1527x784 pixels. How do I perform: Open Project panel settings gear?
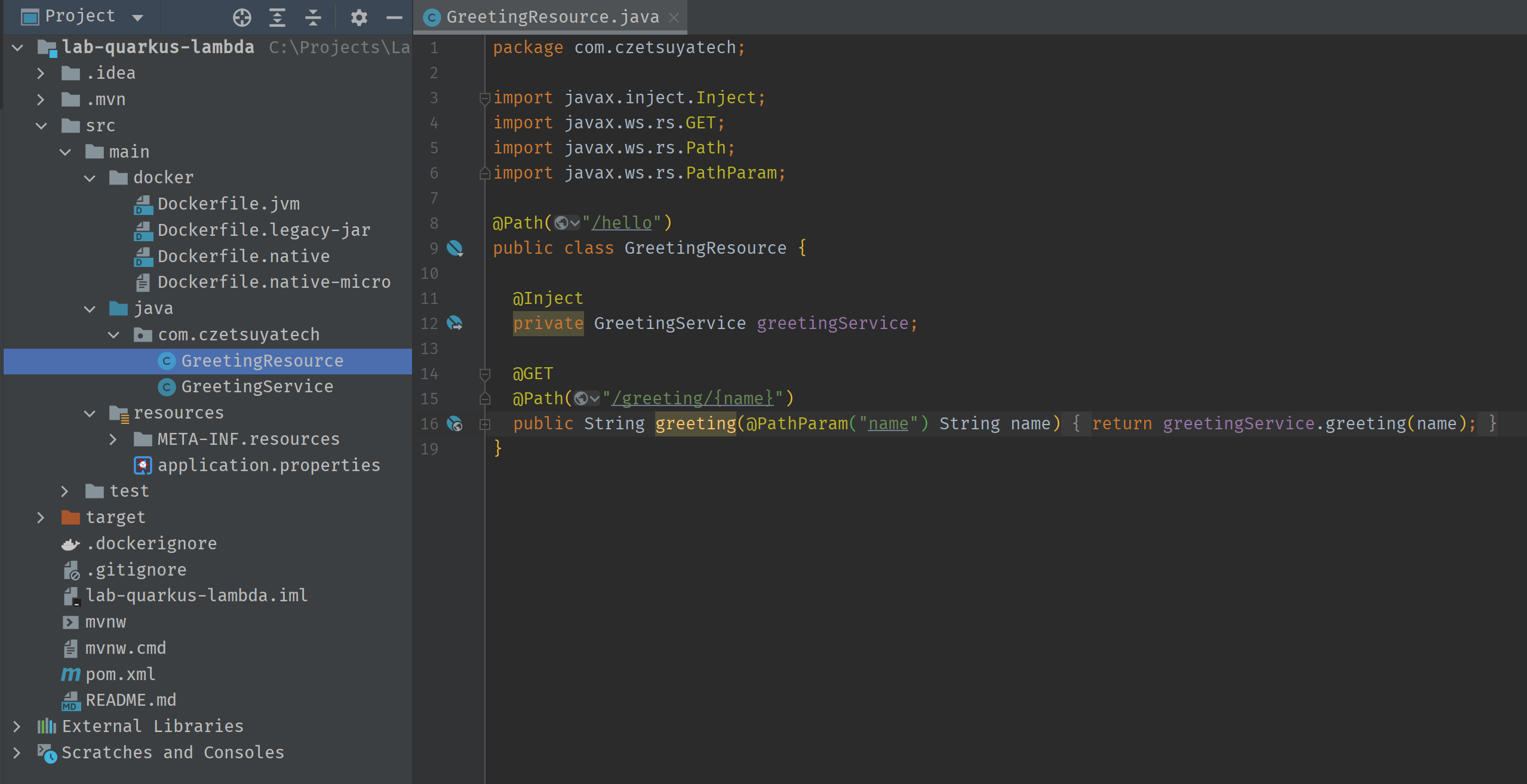[358, 17]
